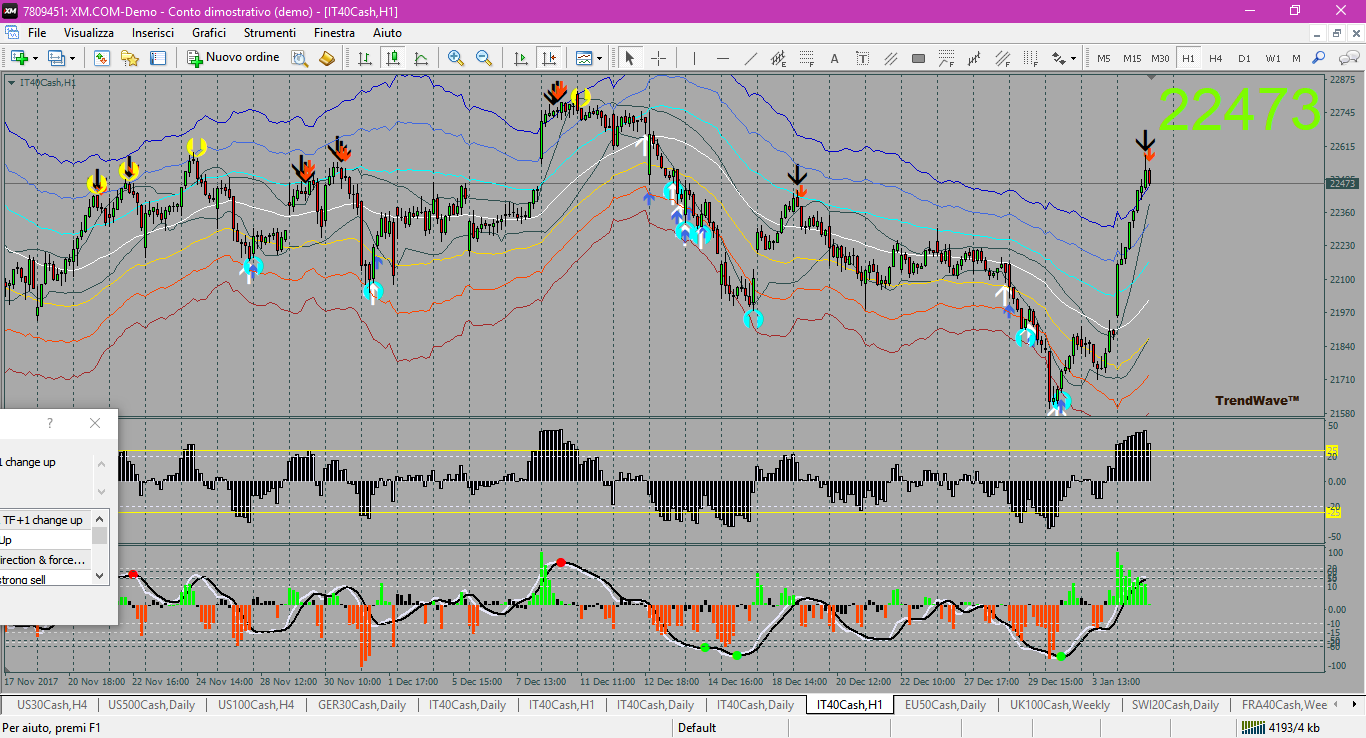The height and width of the screenshot is (738, 1366).
Task: Zoom out of the chart
Action: pyautogui.click(x=484, y=58)
